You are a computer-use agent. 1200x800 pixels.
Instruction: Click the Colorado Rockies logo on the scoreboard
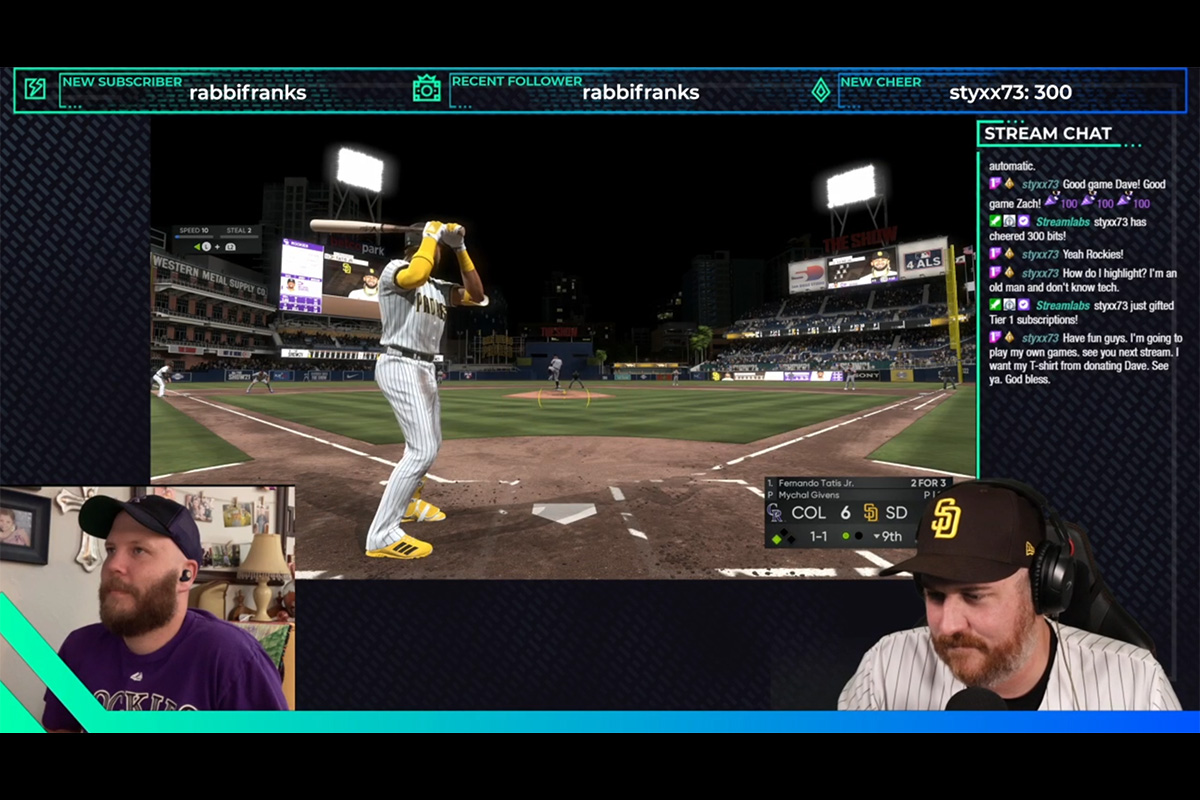point(777,512)
